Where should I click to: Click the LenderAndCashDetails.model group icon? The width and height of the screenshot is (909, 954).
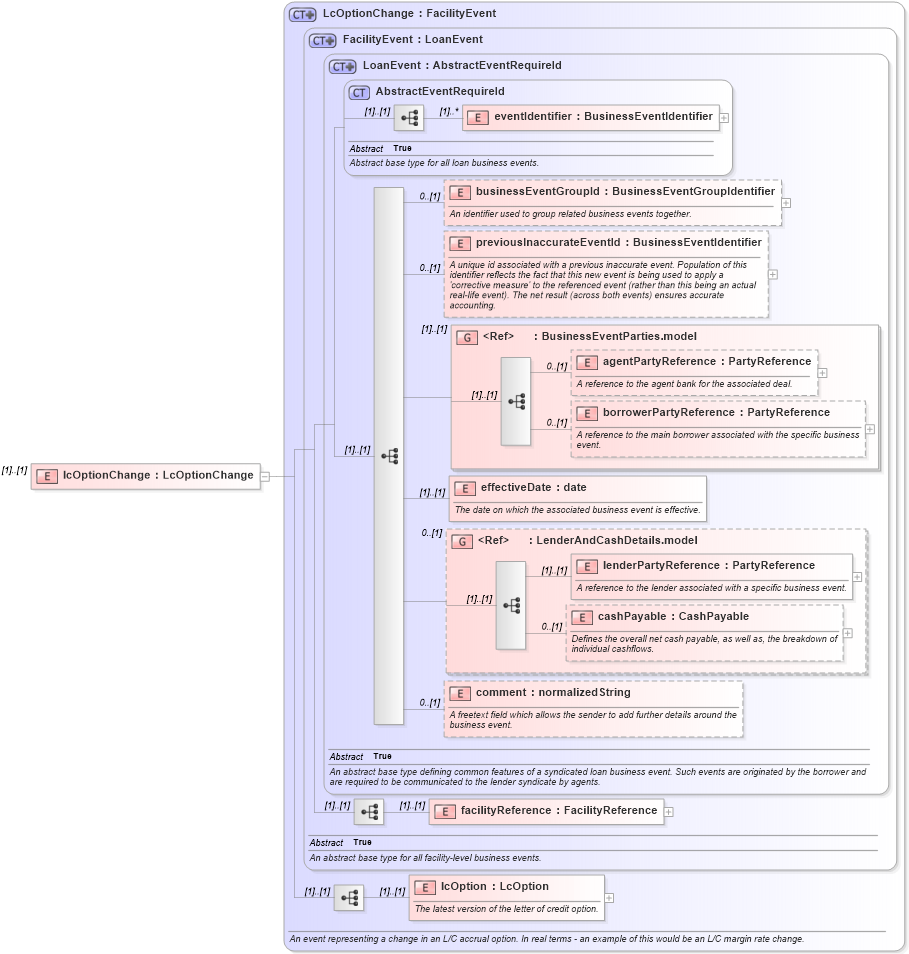pos(463,540)
